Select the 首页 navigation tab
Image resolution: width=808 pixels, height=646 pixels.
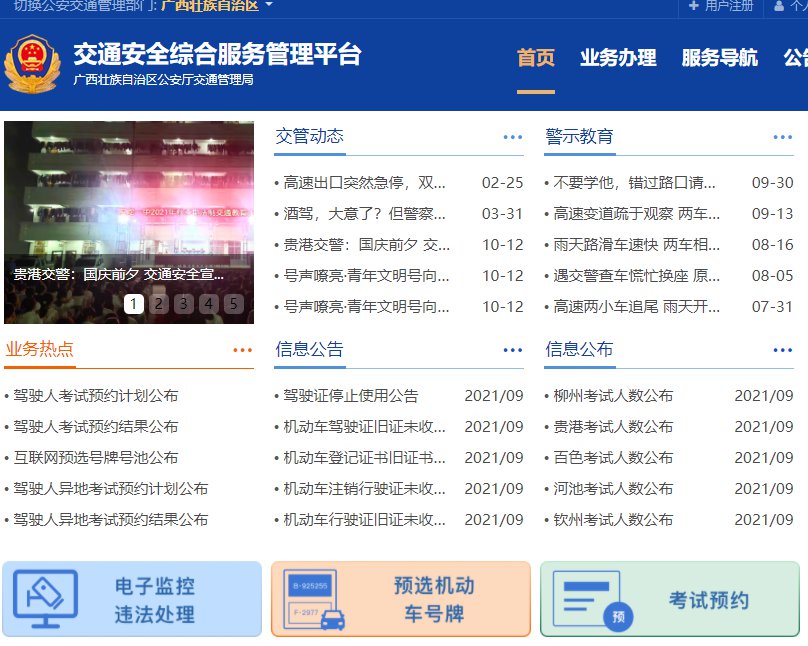pos(536,58)
